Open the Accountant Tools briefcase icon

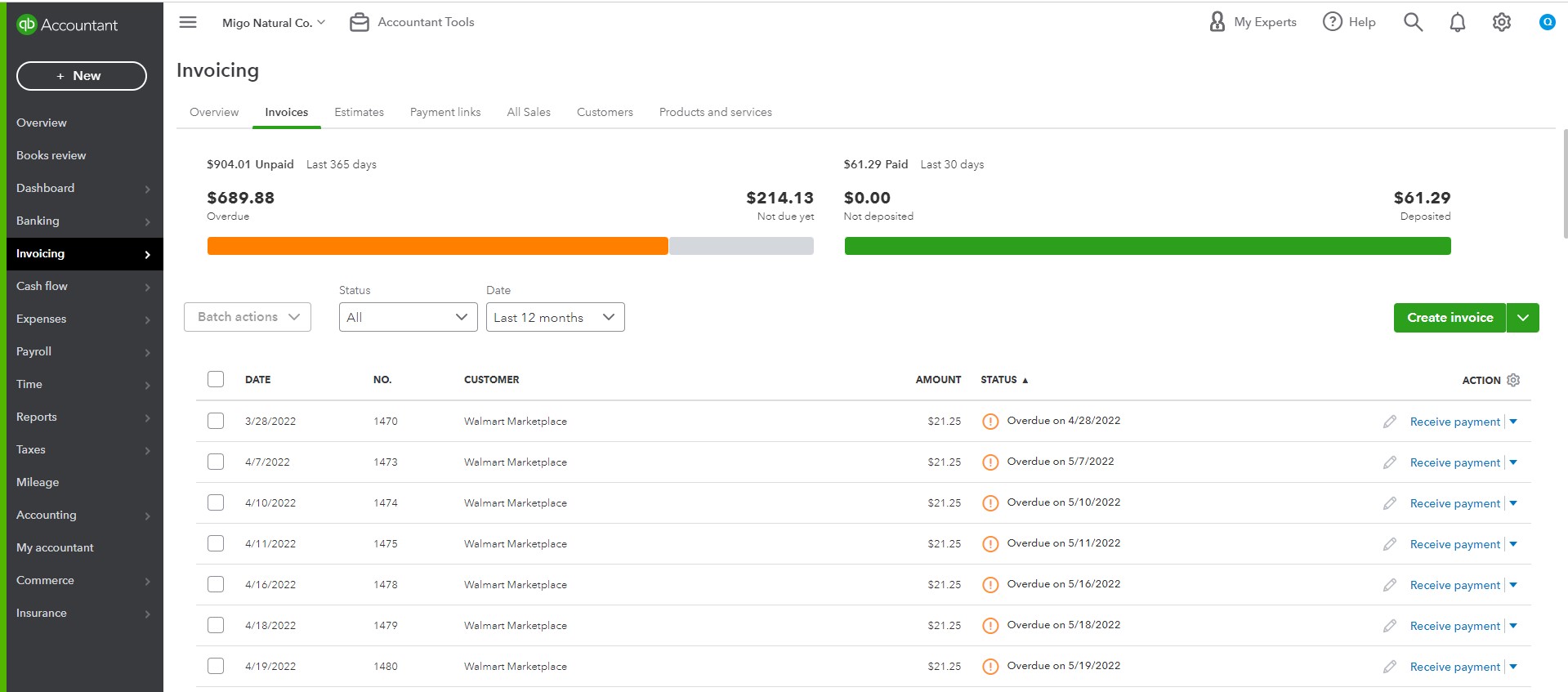359,23
